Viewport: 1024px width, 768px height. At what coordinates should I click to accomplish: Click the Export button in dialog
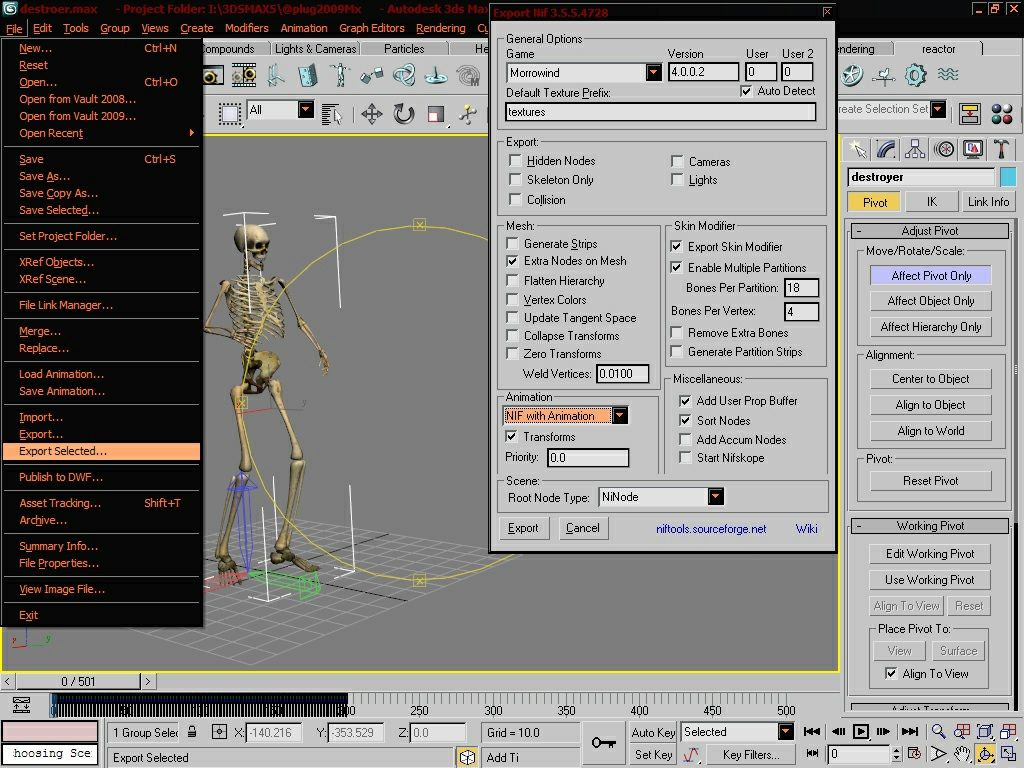[x=523, y=528]
